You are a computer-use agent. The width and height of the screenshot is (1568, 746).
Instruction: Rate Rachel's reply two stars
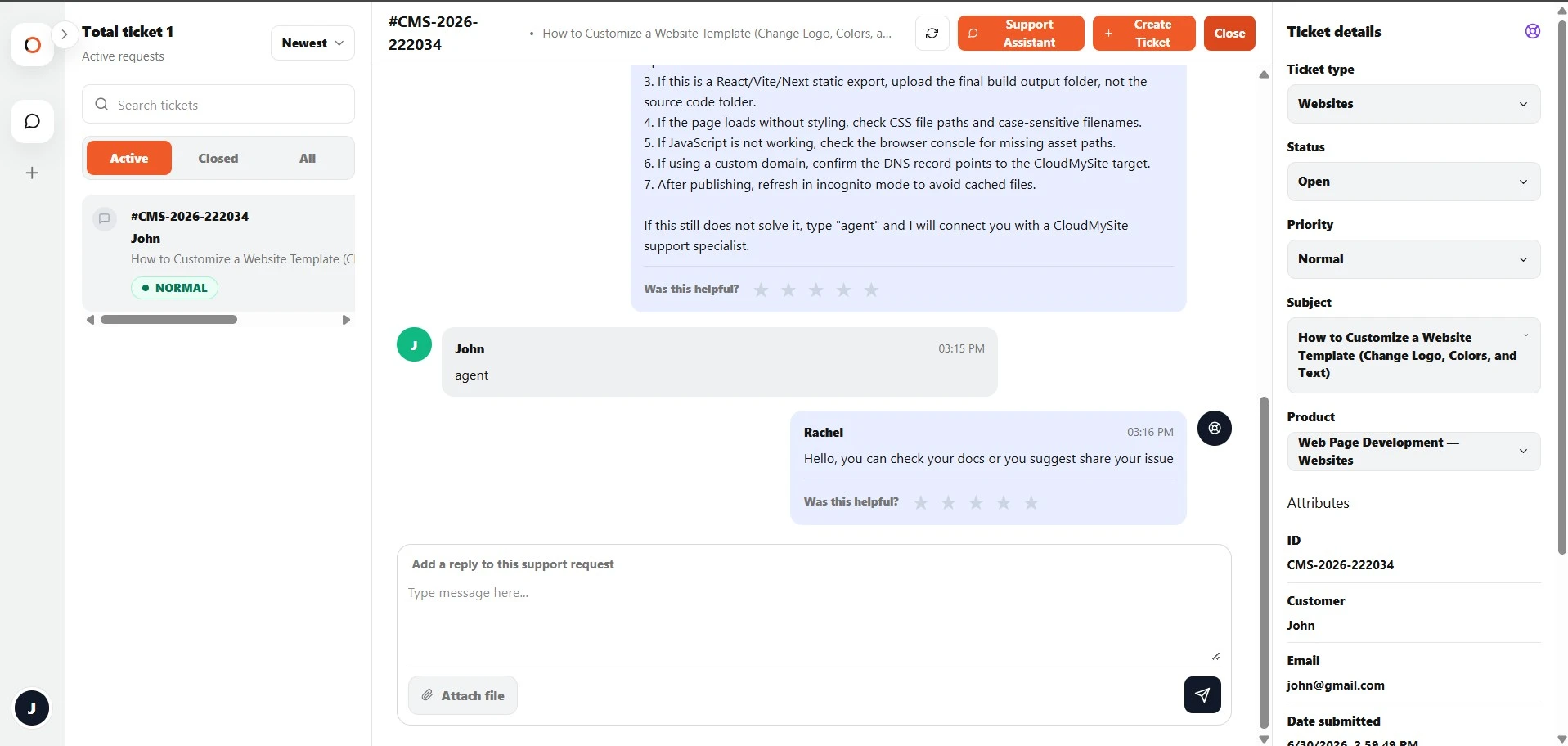(x=948, y=502)
